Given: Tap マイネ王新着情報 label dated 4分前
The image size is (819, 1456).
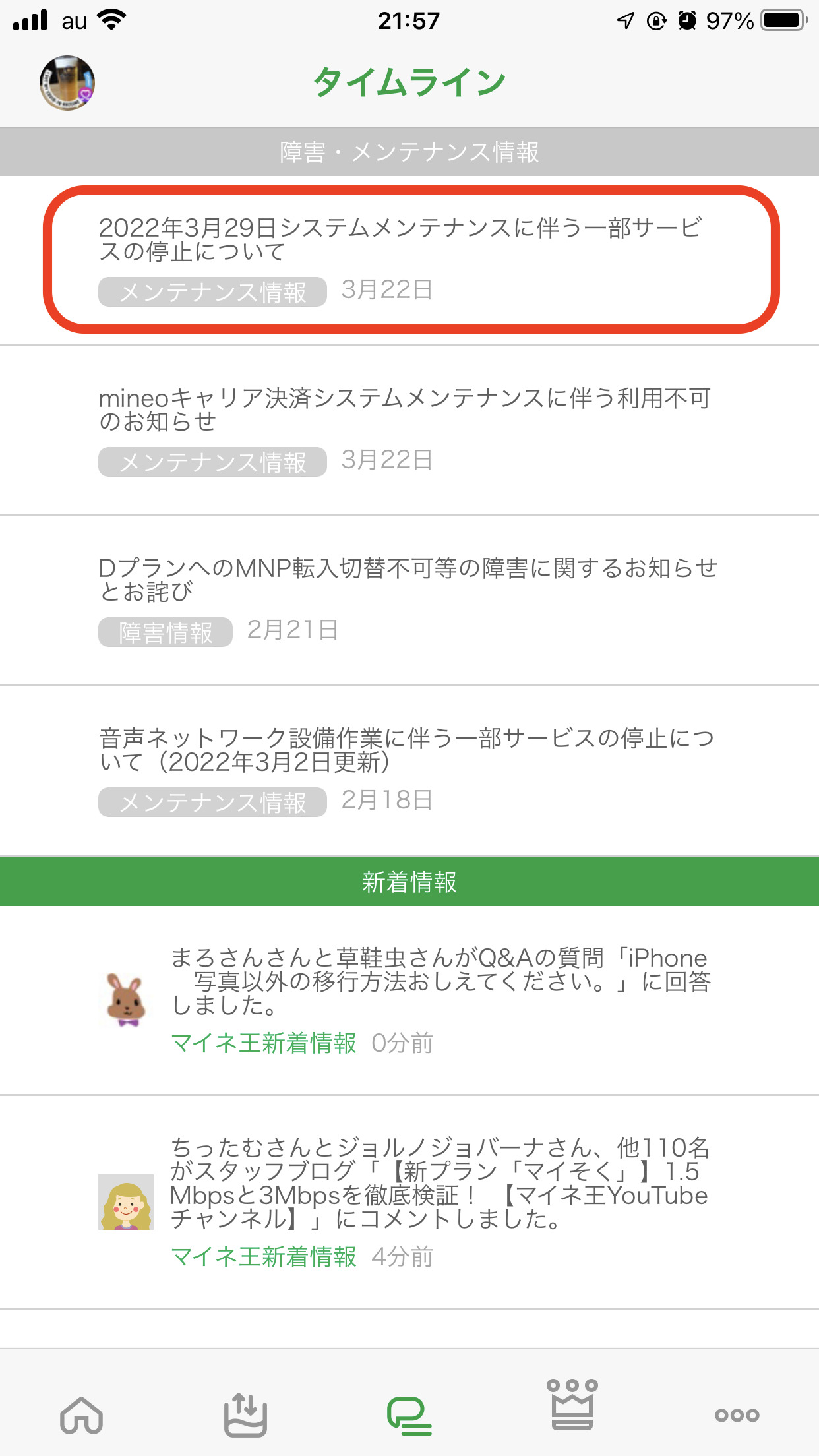Looking at the screenshot, I should (264, 1257).
